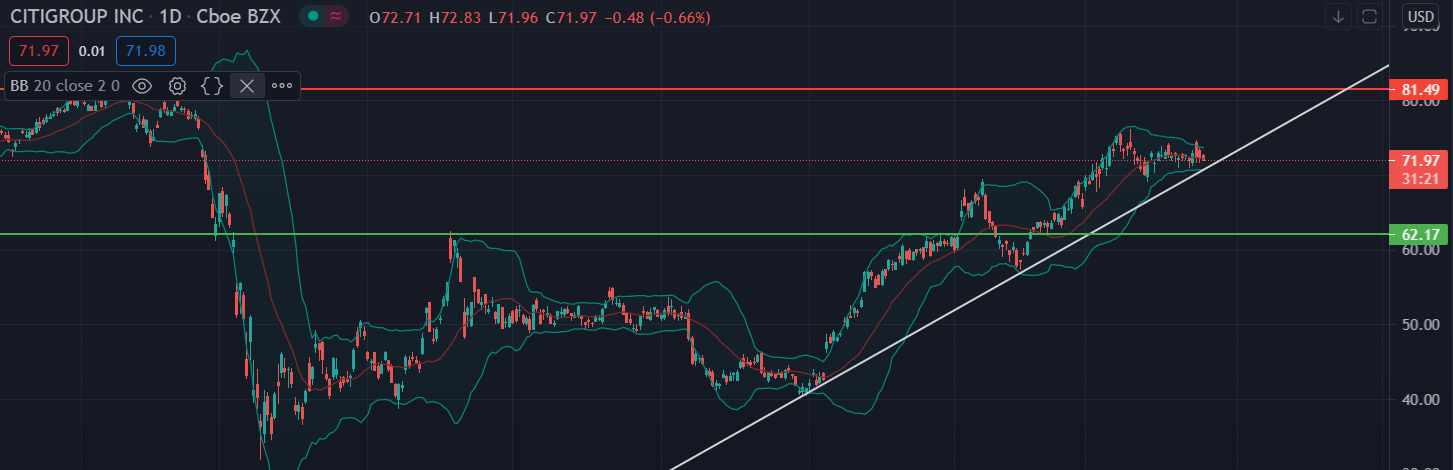This screenshot has height=470, width=1453.
Task: Click the down arrow icon beside USD
Action: click(1338, 16)
